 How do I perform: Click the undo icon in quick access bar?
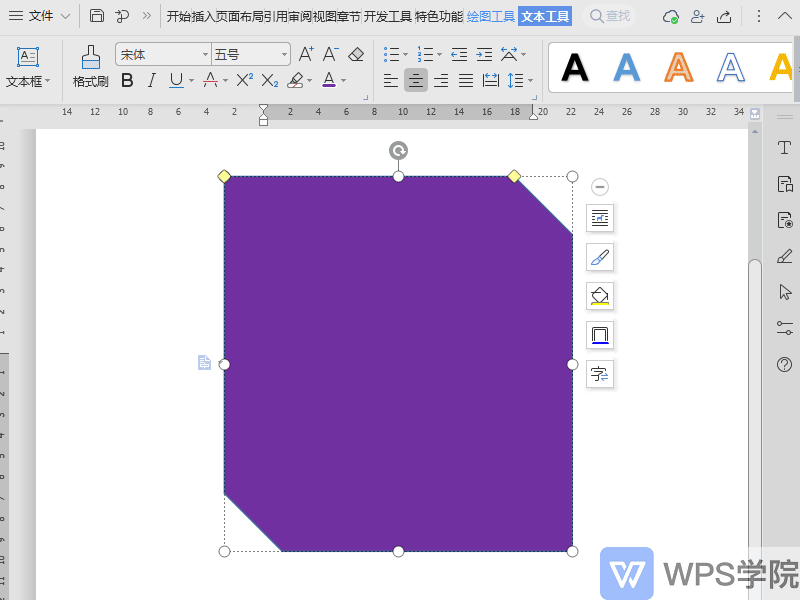pos(122,16)
